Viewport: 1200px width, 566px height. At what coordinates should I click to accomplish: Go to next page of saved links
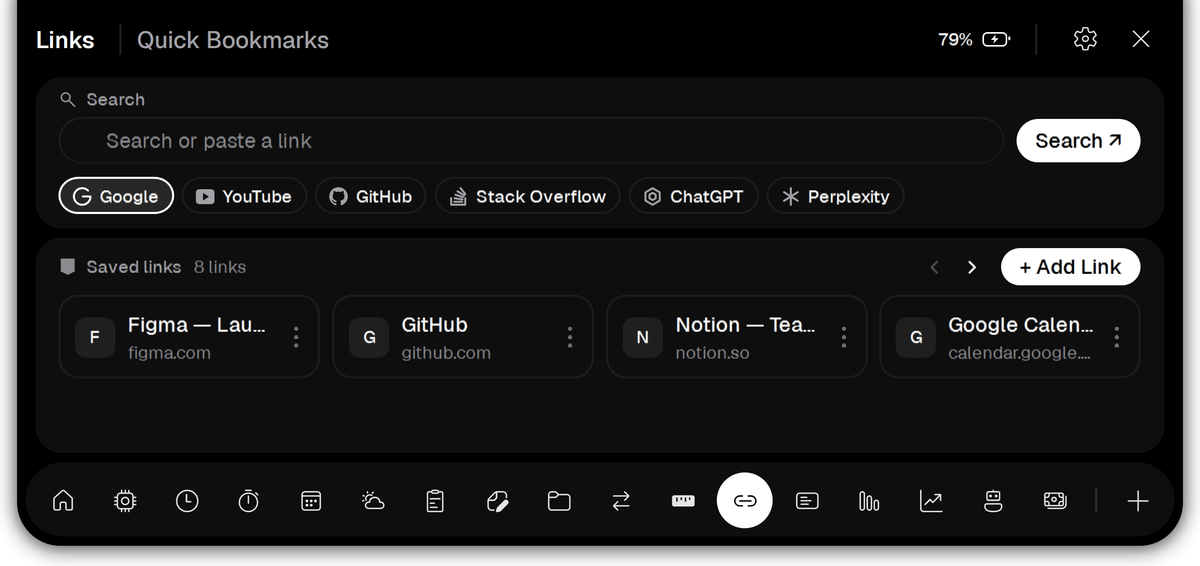[x=971, y=267]
